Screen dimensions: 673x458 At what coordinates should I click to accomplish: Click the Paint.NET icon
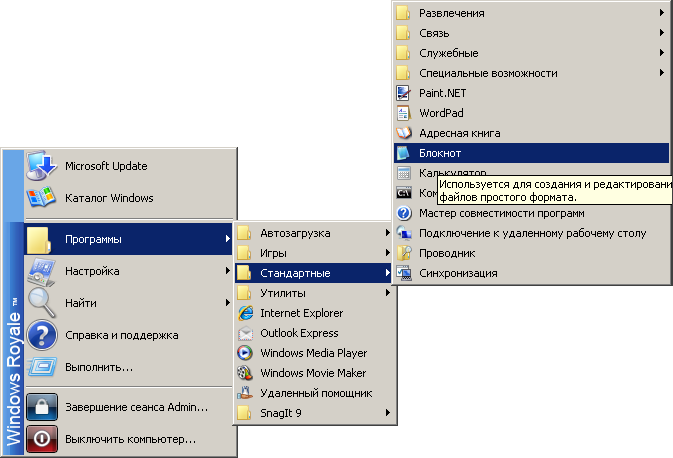pyautogui.click(x=404, y=93)
